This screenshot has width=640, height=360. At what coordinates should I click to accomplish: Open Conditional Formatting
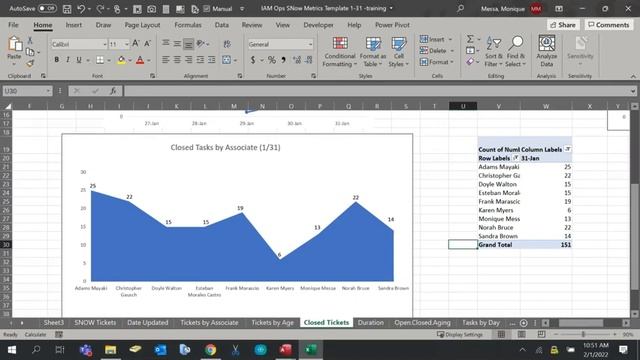340,52
